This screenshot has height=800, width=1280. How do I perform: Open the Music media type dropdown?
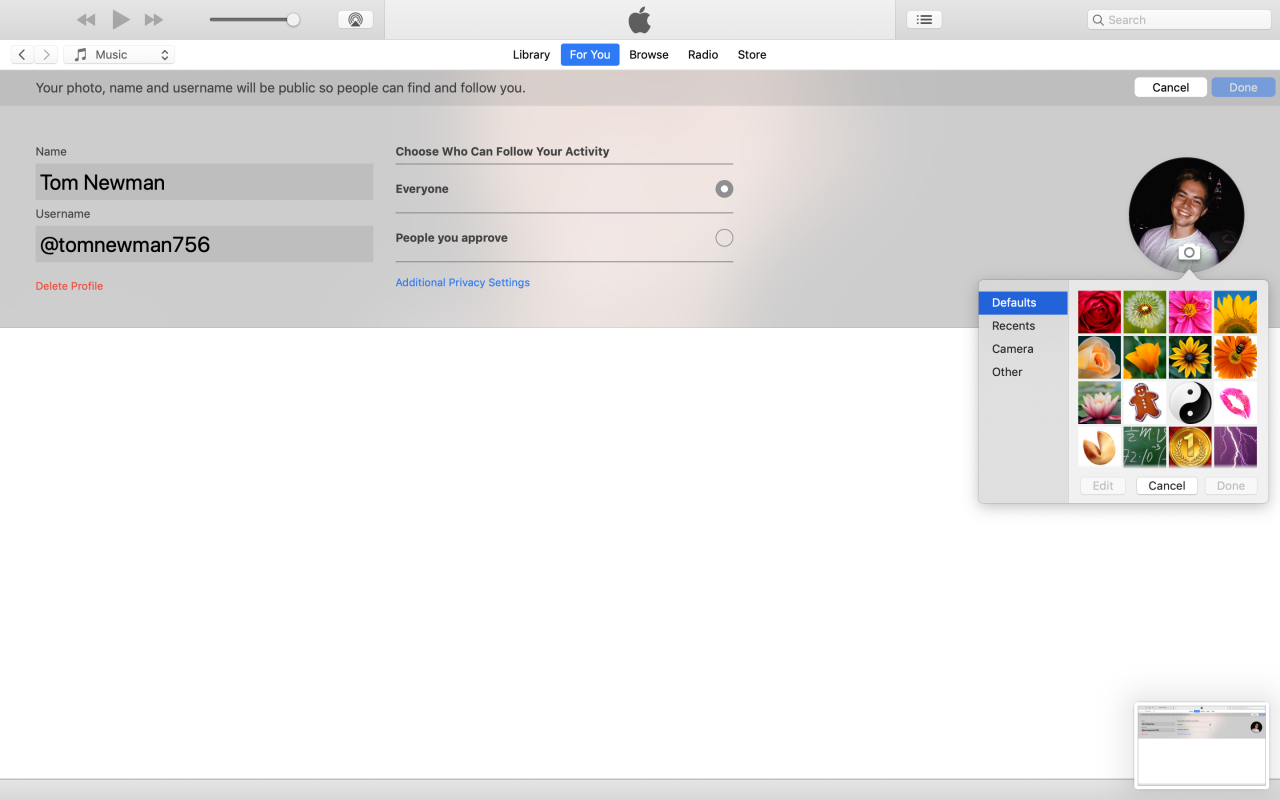(x=118, y=54)
